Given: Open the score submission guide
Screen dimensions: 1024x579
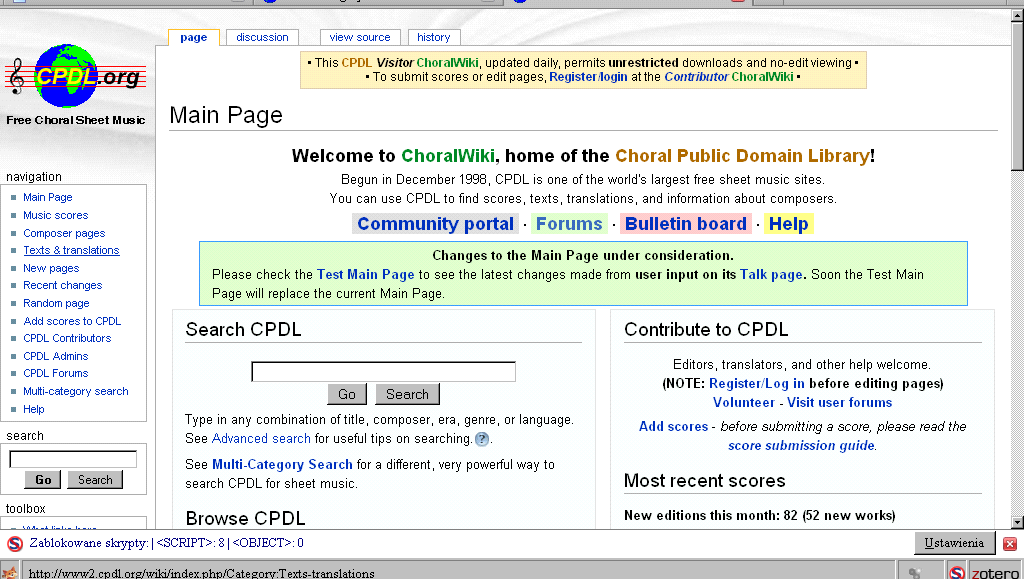Looking at the screenshot, I should (801, 446).
